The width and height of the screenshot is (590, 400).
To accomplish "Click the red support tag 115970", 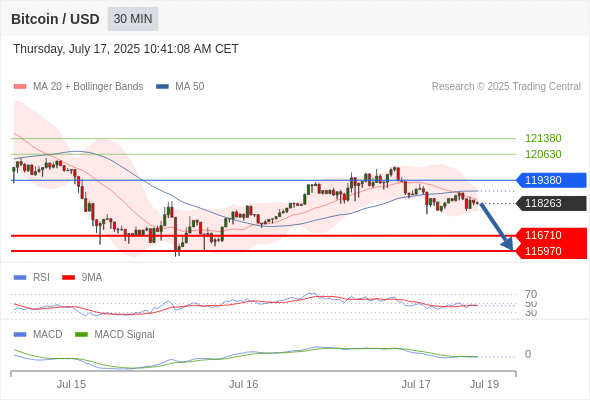I will click(x=551, y=251).
